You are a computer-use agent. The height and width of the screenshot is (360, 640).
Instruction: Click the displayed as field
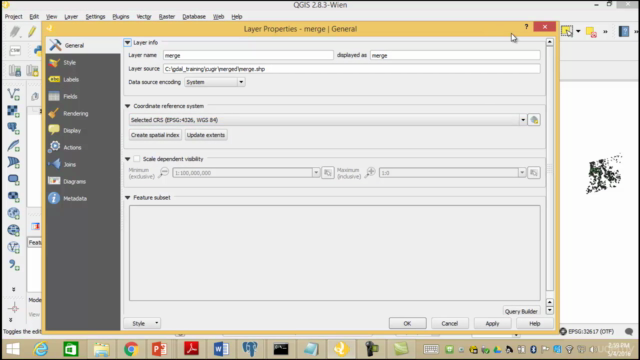(455, 56)
